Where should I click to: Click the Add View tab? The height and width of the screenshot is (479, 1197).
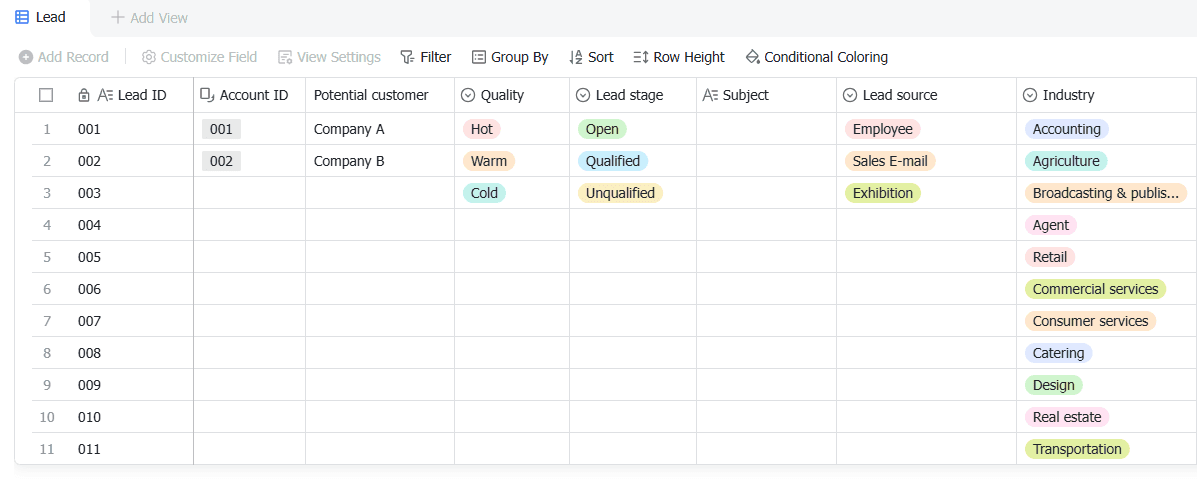click(149, 18)
